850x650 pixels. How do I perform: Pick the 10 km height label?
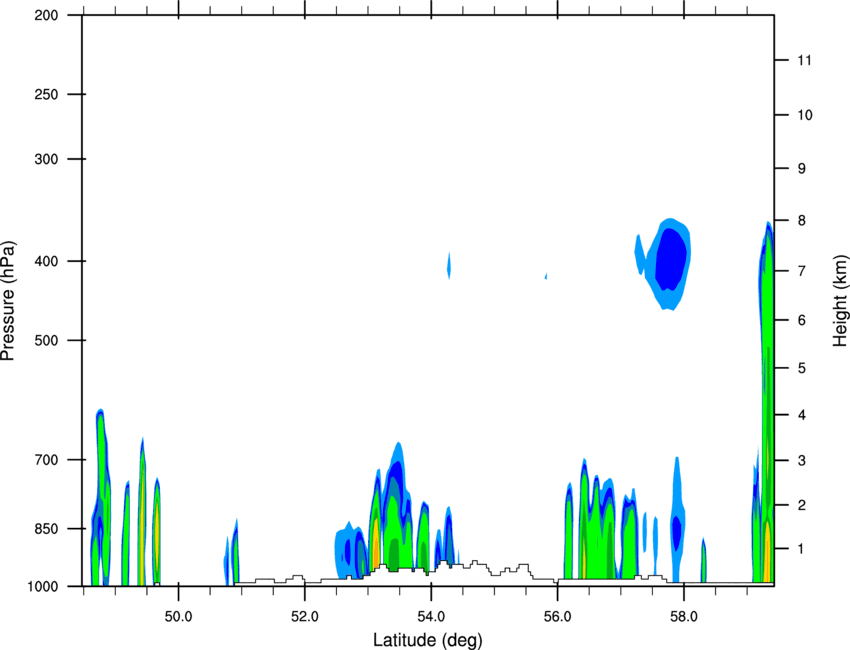[x=805, y=115]
